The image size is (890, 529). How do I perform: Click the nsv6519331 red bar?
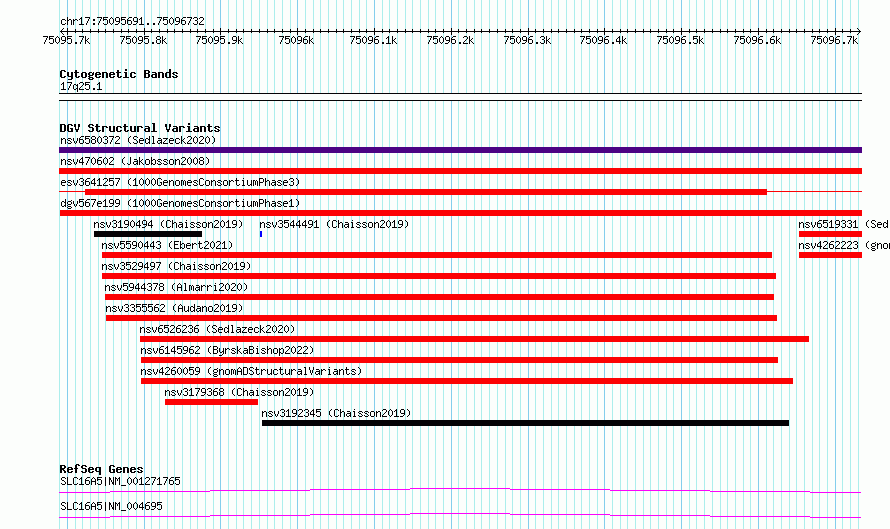(x=830, y=234)
